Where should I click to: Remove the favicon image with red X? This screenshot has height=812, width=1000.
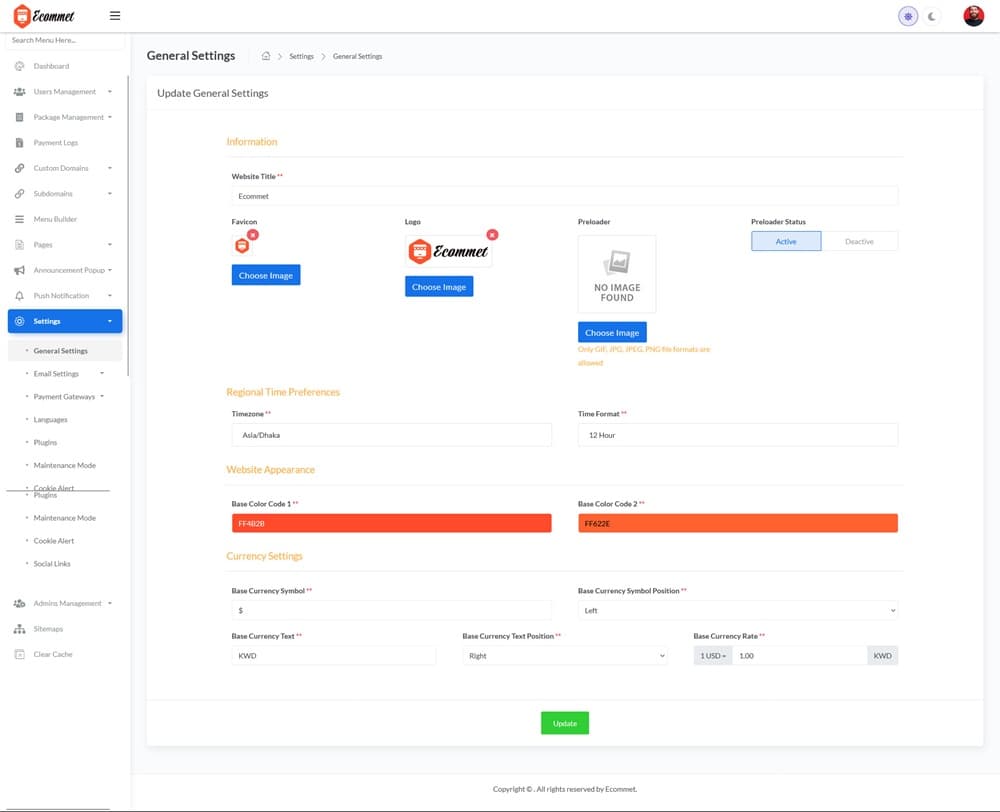coord(253,234)
